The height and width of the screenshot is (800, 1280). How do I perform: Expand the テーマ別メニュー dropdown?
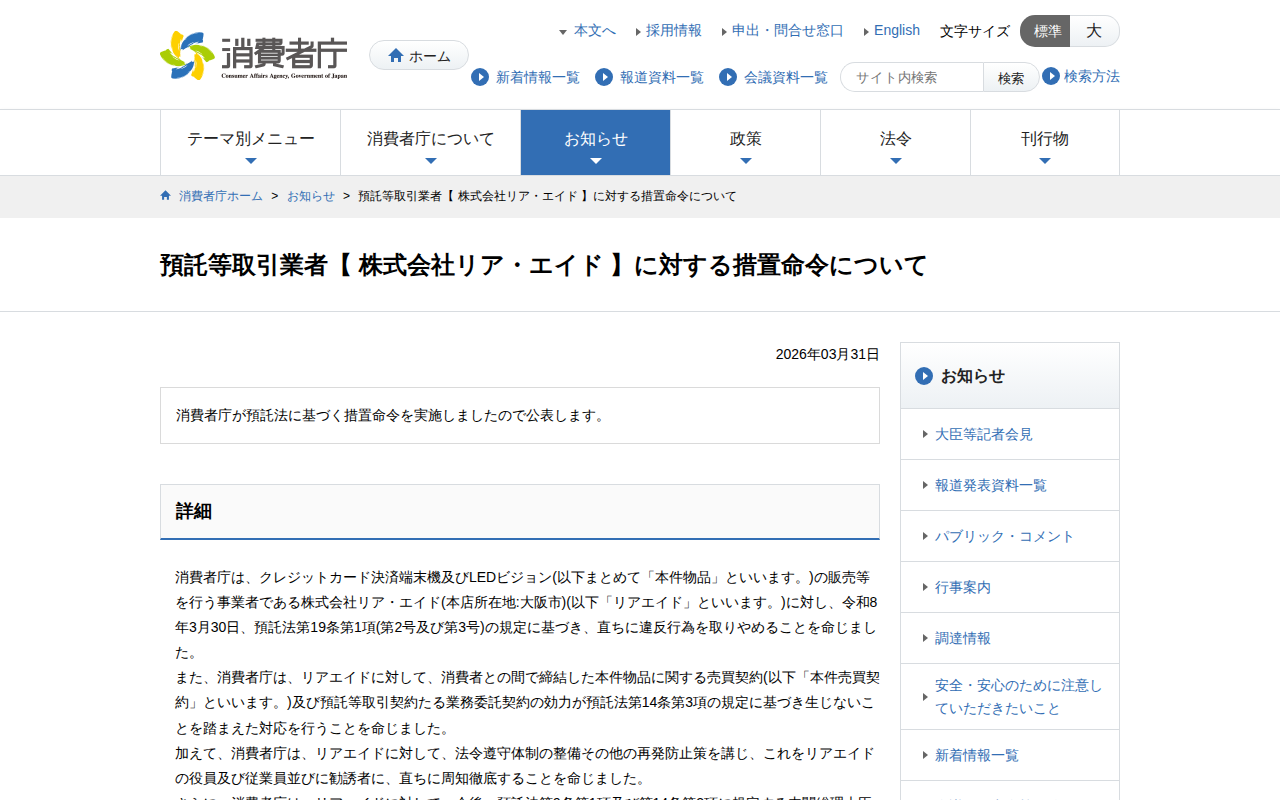(x=251, y=143)
